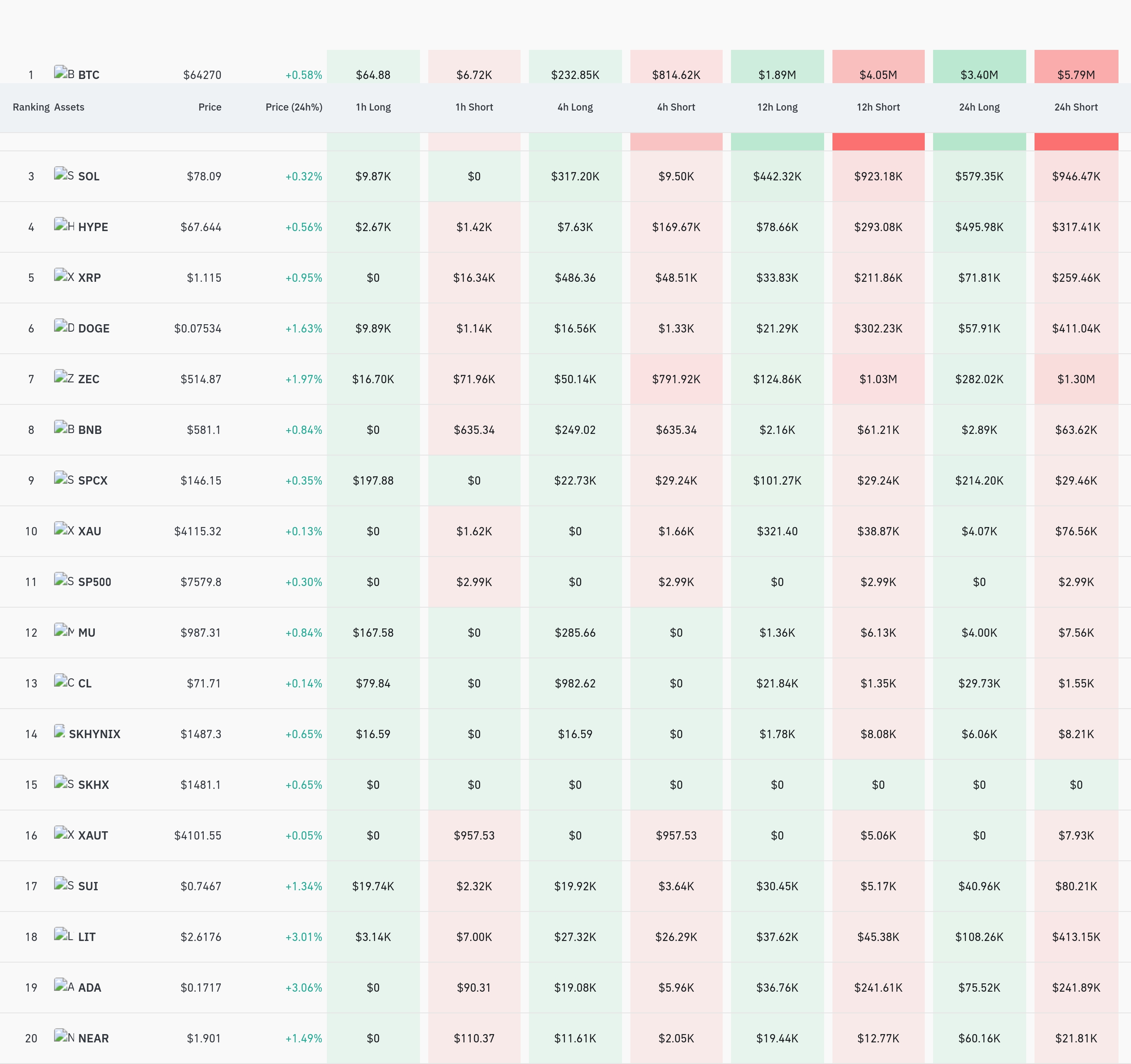Screen dimensions: 1131x1064
Task: Sort table by 4h Short header
Action: point(676,107)
